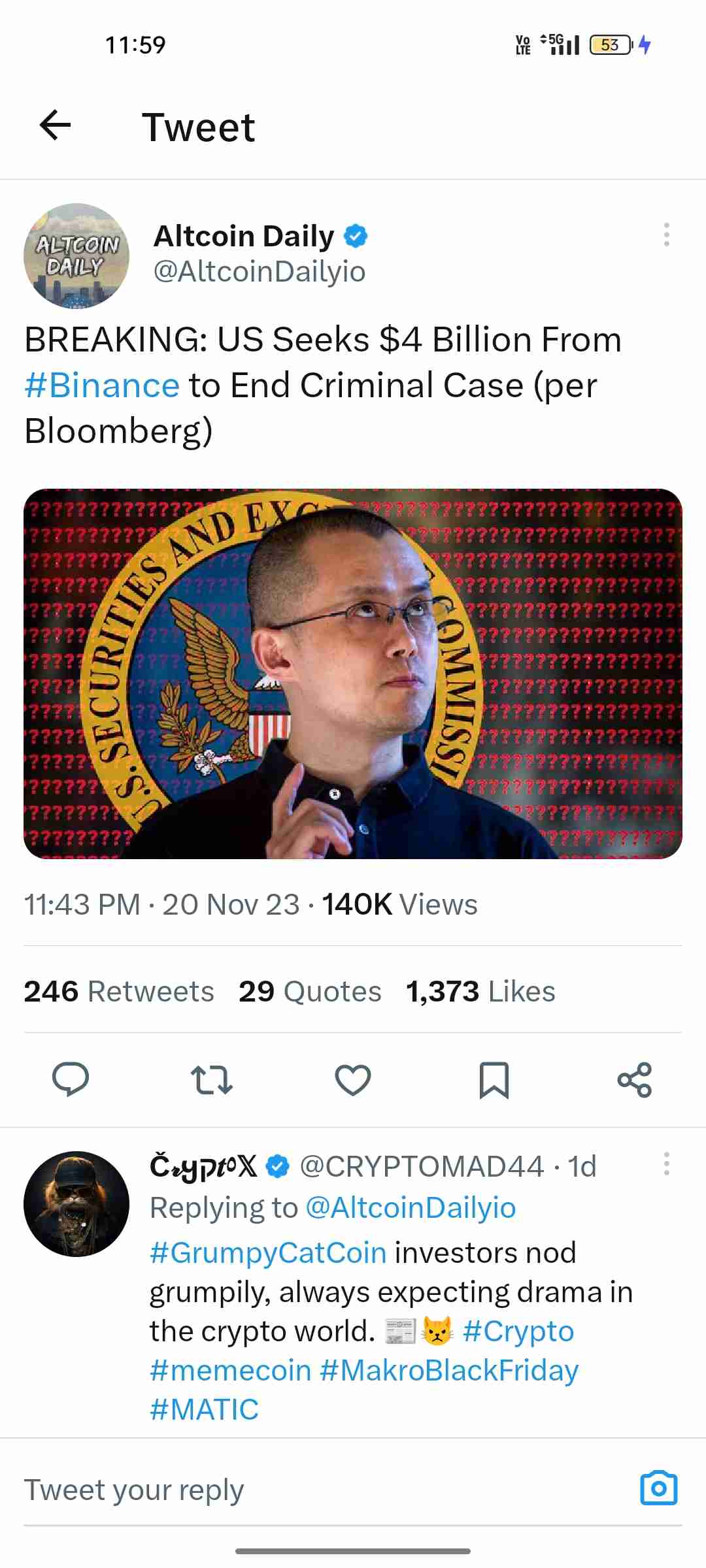Screen dimensions: 706x1568
Task: Open the #GrumpyCatCoin hashtag
Action: point(268,1253)
